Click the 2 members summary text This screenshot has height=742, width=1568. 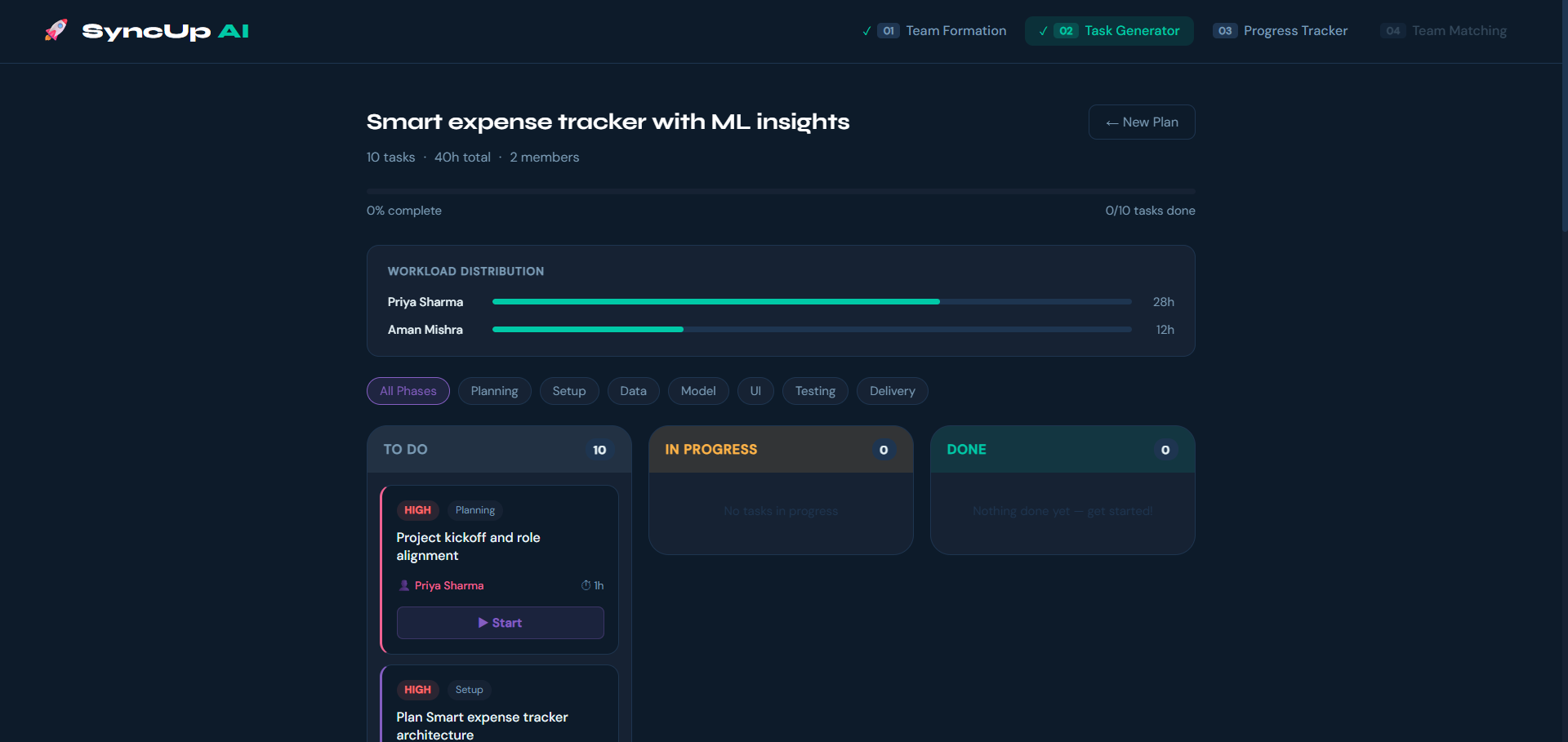point(545,158)
